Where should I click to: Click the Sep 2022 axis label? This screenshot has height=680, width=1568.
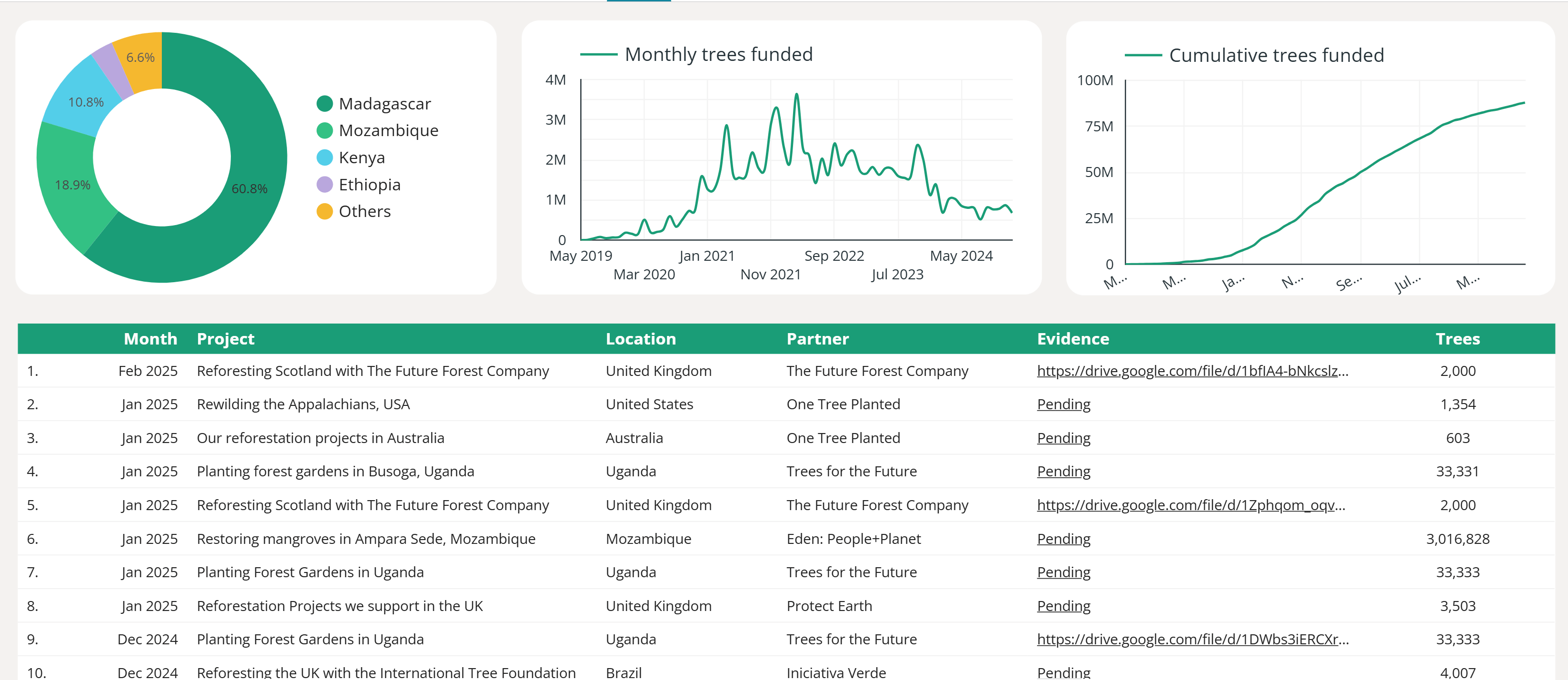click(x=834, y=256)
